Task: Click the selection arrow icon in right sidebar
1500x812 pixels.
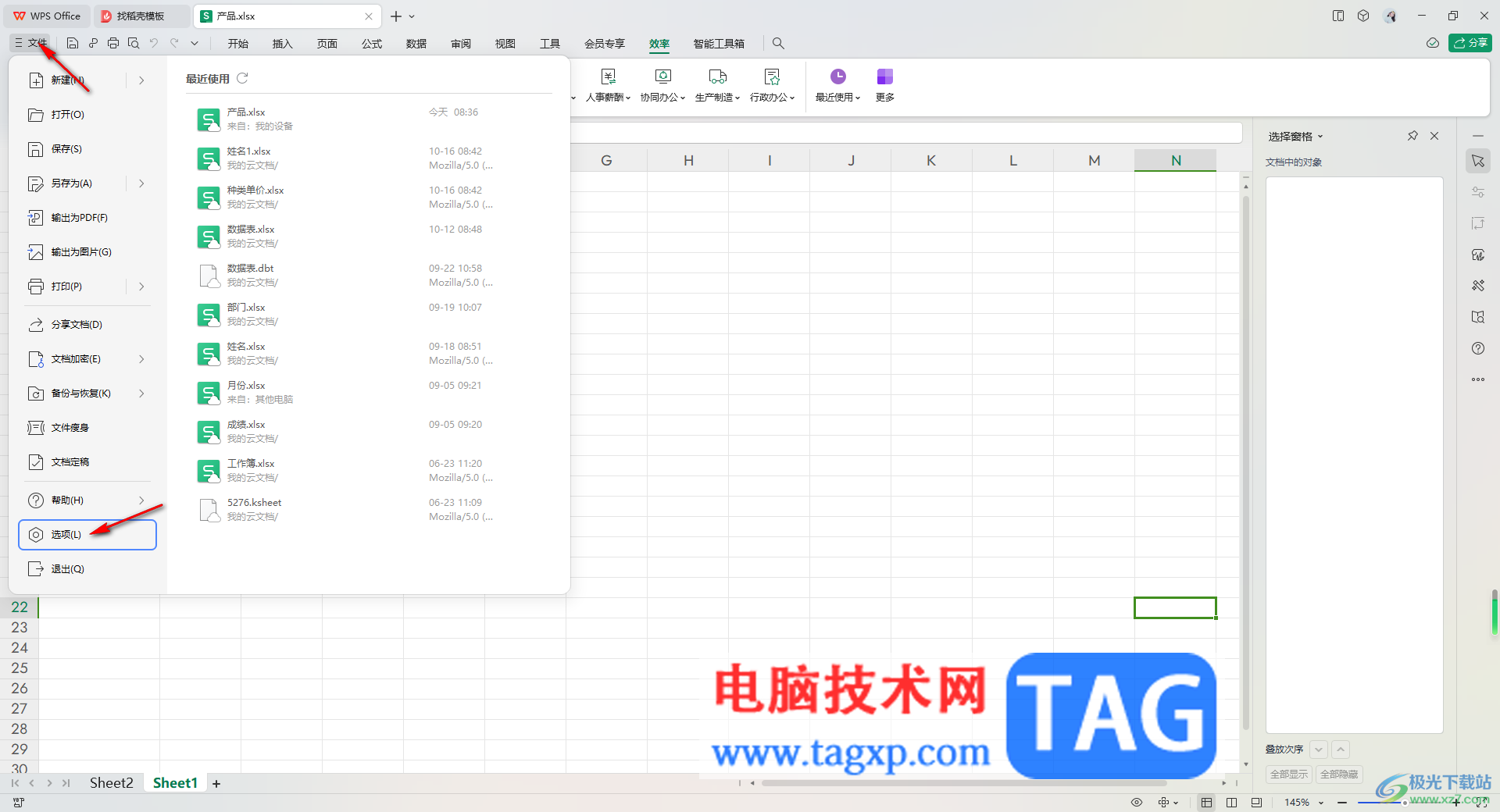Action: point(1478,161)
